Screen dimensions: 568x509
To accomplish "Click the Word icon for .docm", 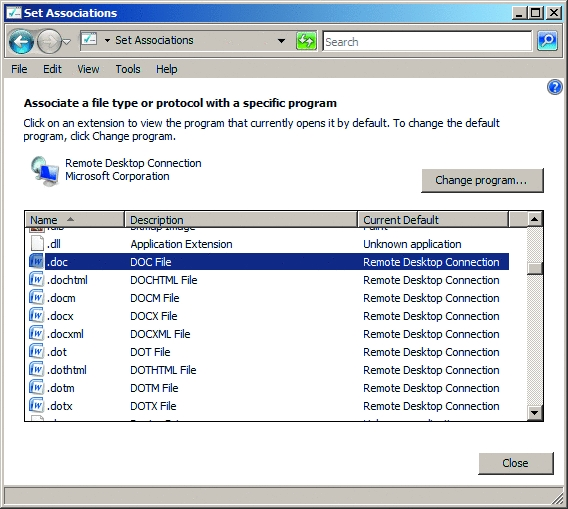I will 36,297.
